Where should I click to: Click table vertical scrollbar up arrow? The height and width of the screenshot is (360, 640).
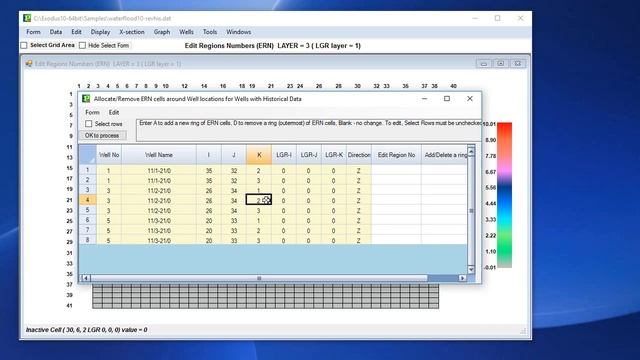point(471,151)
